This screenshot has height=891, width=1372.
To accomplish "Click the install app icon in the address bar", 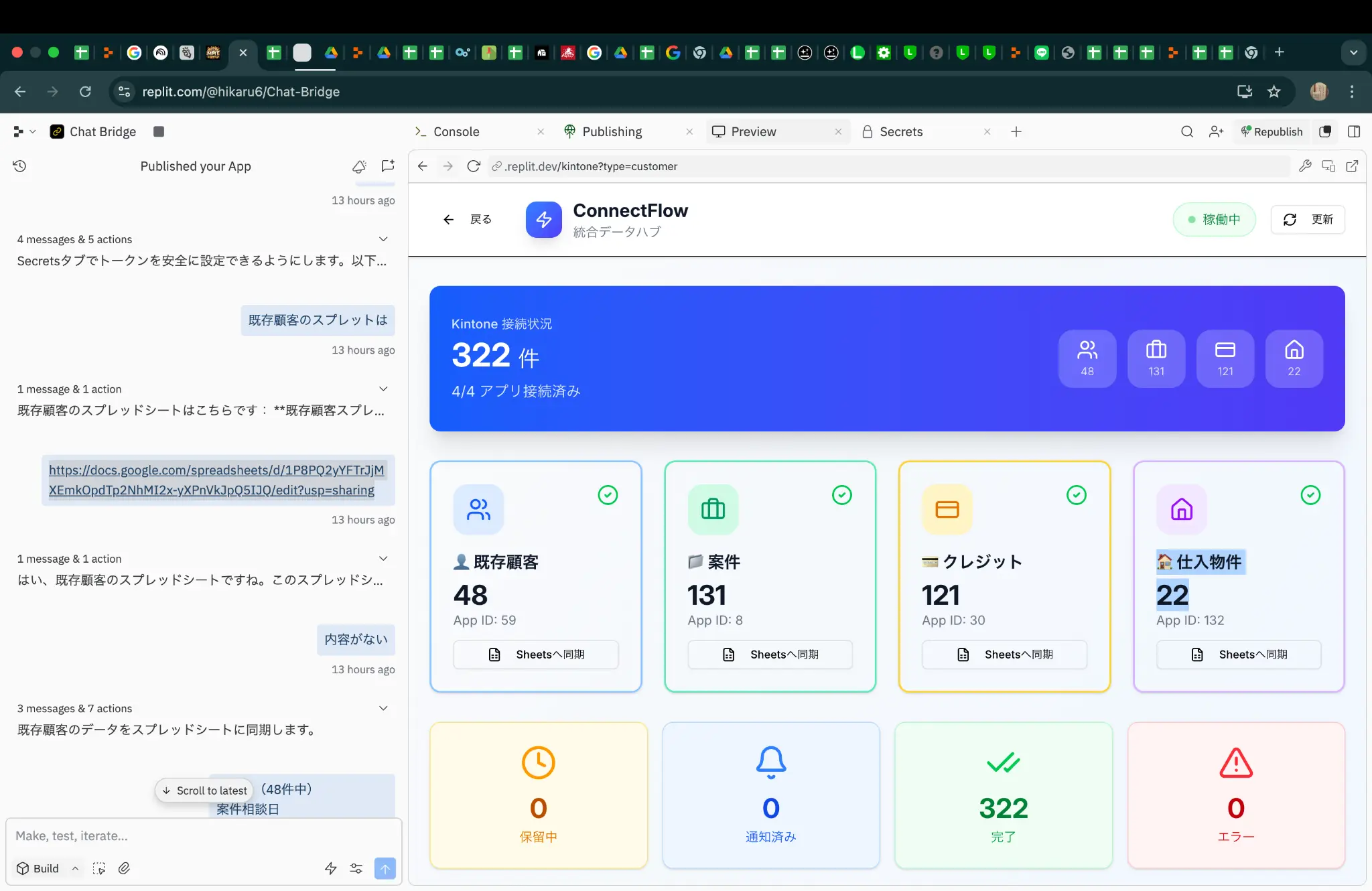I will click(1245, 91).
